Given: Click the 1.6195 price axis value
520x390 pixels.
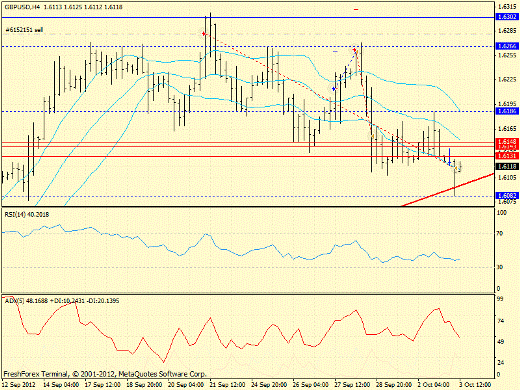Looking at the screenshot, I should 507,104.
